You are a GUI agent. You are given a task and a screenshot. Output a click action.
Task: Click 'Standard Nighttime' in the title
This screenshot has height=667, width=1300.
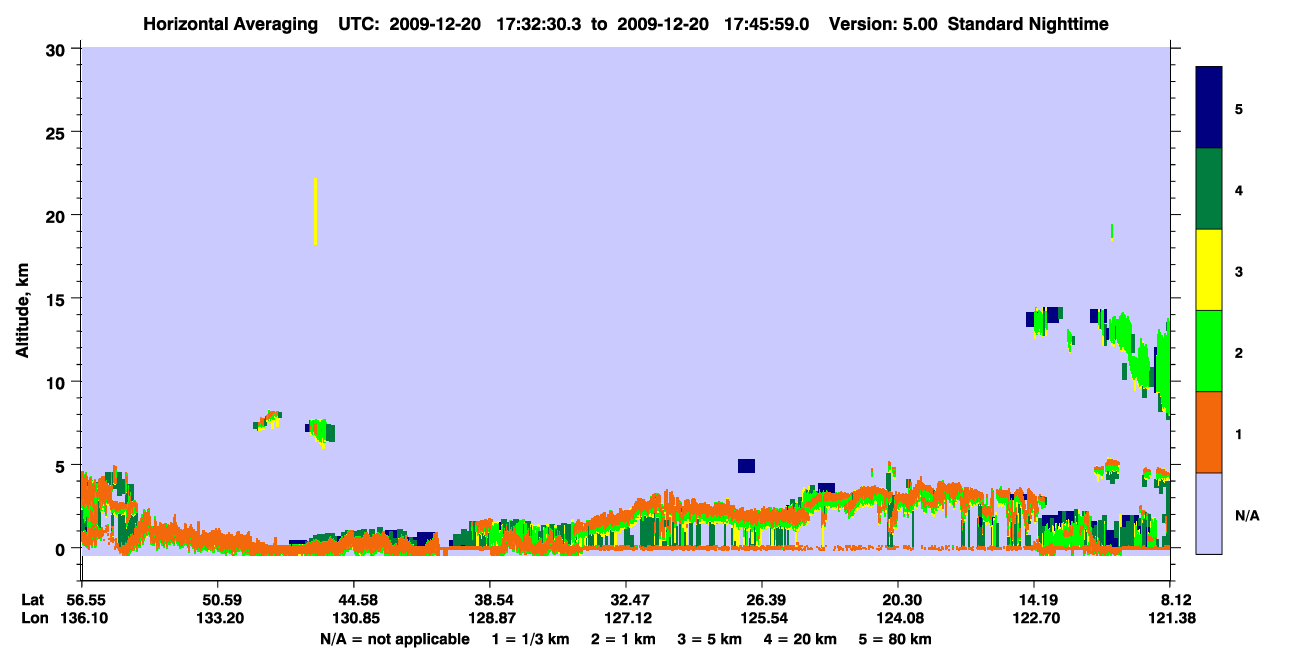(1028, 23)
